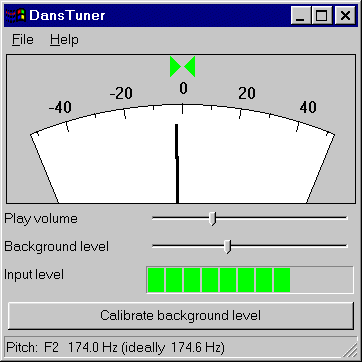Click the 40 label on the gauge
Screen dimensions: 362x362
click(x=308, y=107)
